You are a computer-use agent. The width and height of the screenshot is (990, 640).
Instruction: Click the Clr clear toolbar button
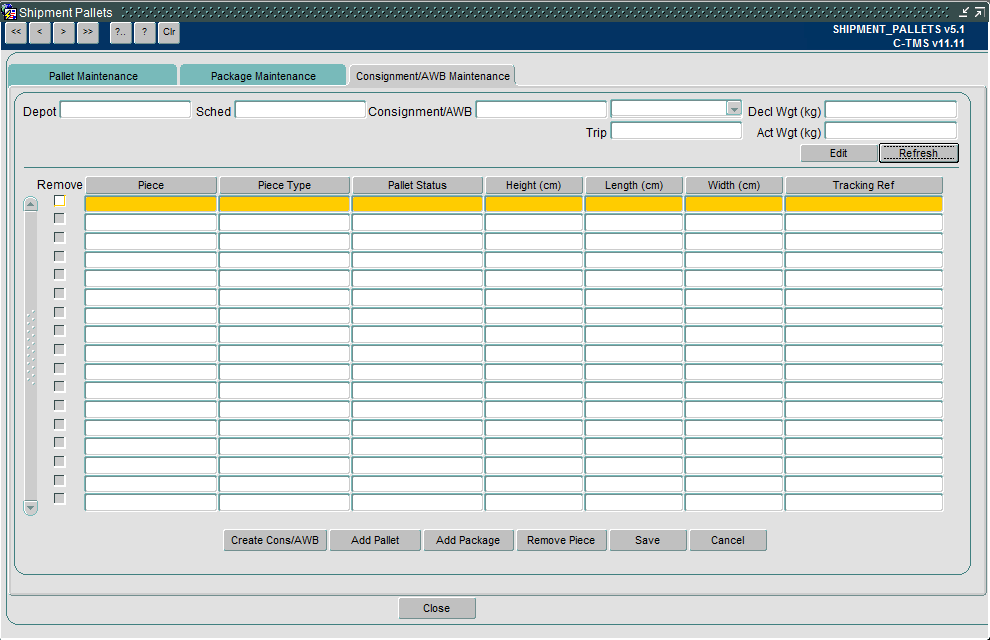click(x=169, y=32)
